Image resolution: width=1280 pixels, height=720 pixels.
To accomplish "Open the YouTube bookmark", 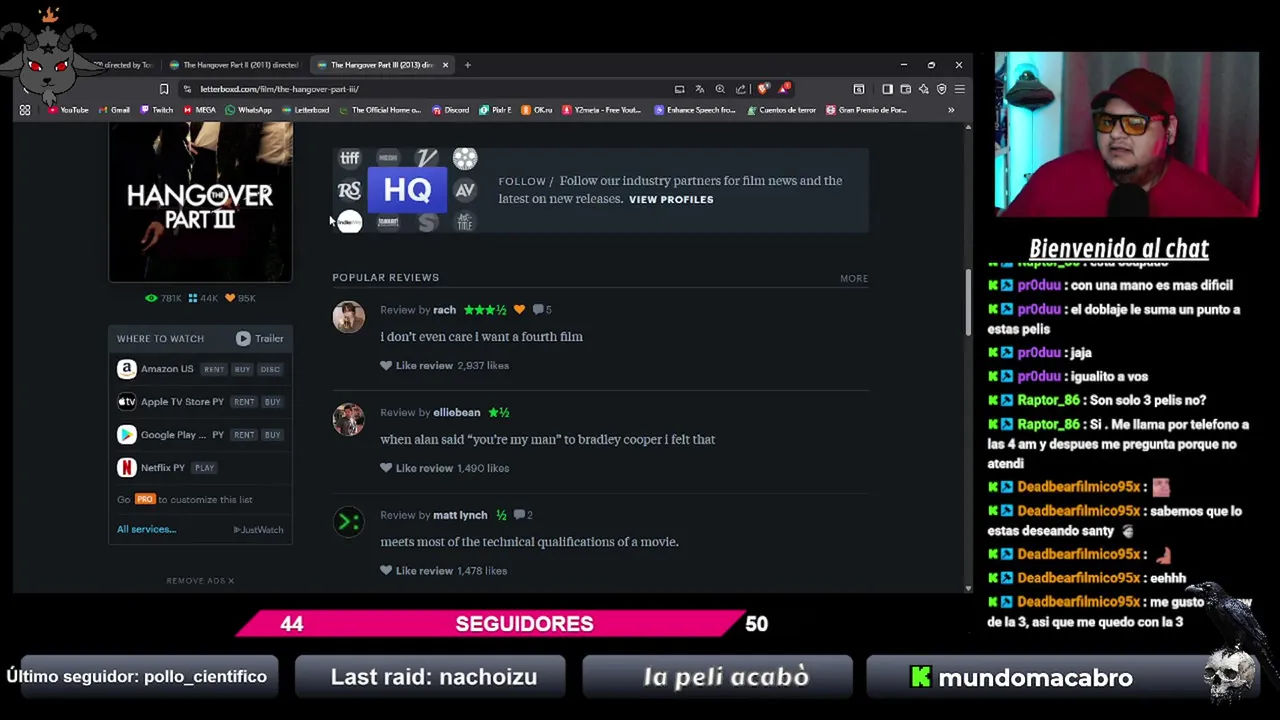I will (x=68, y=110).
